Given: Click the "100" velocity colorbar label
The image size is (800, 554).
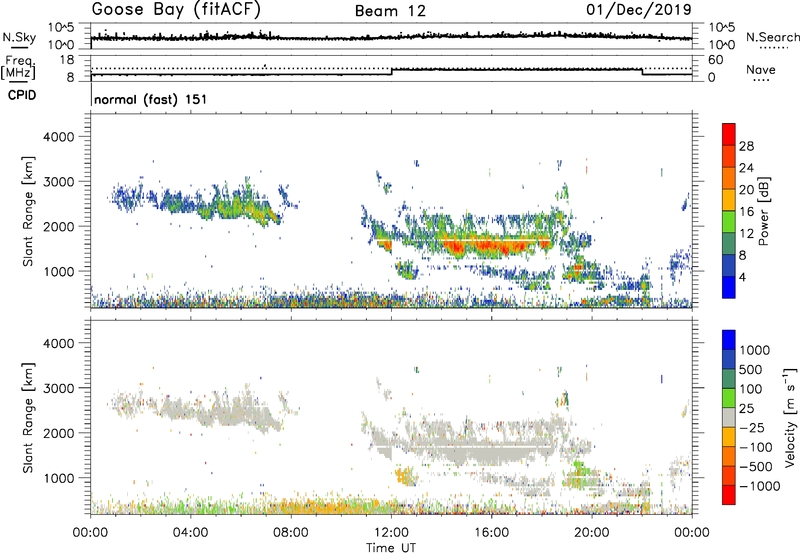Looking at the screenshot, I should (751, 389).
